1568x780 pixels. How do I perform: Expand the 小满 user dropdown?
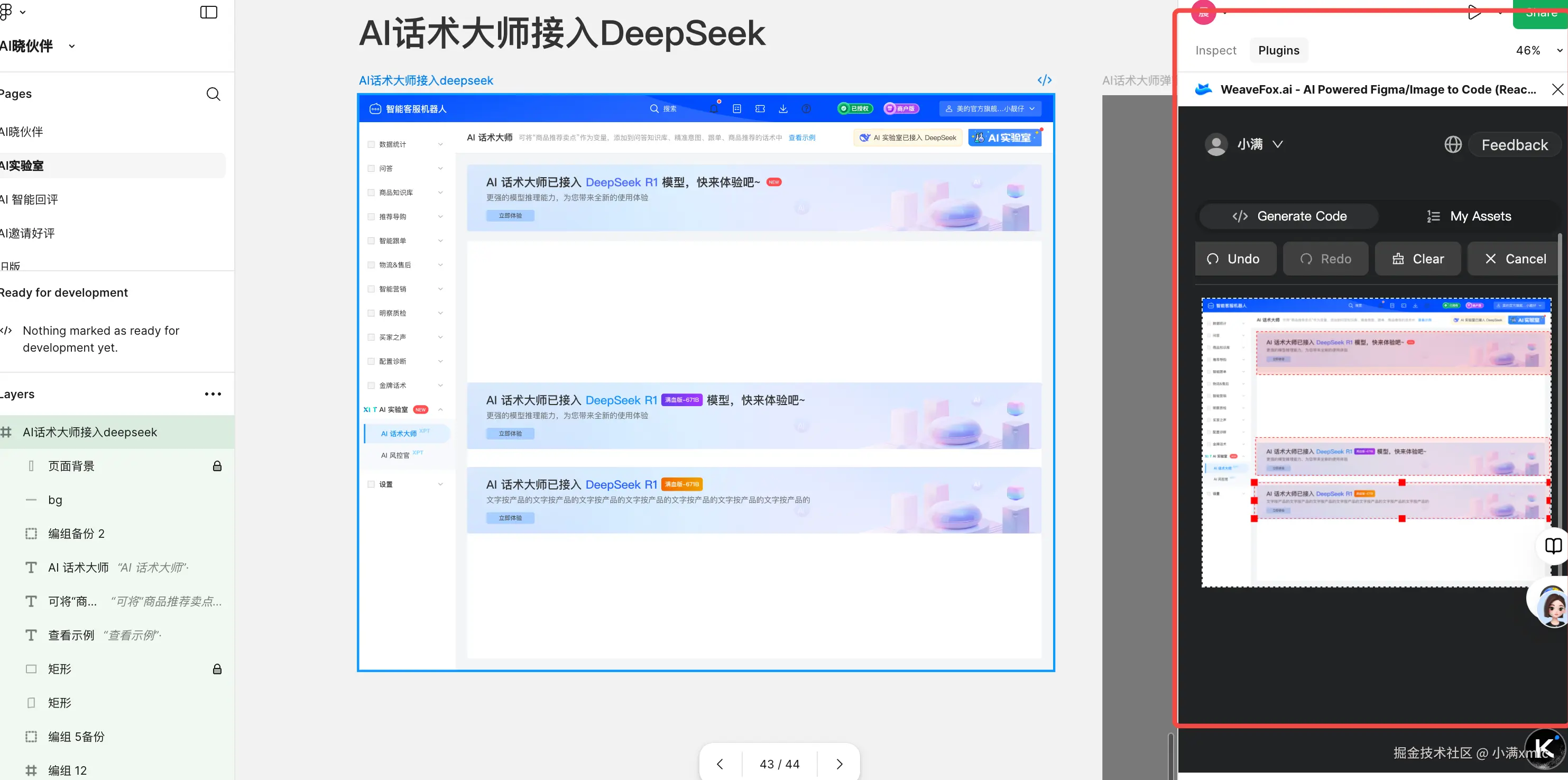(1278, 144)
